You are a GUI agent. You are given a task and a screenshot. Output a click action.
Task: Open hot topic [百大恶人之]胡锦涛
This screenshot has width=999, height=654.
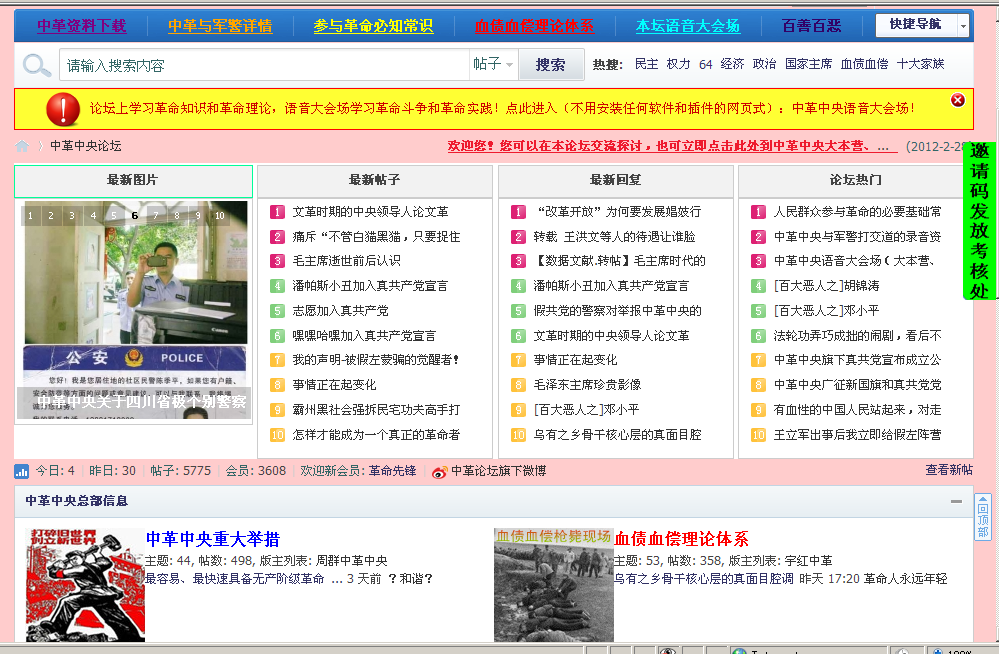826,286
